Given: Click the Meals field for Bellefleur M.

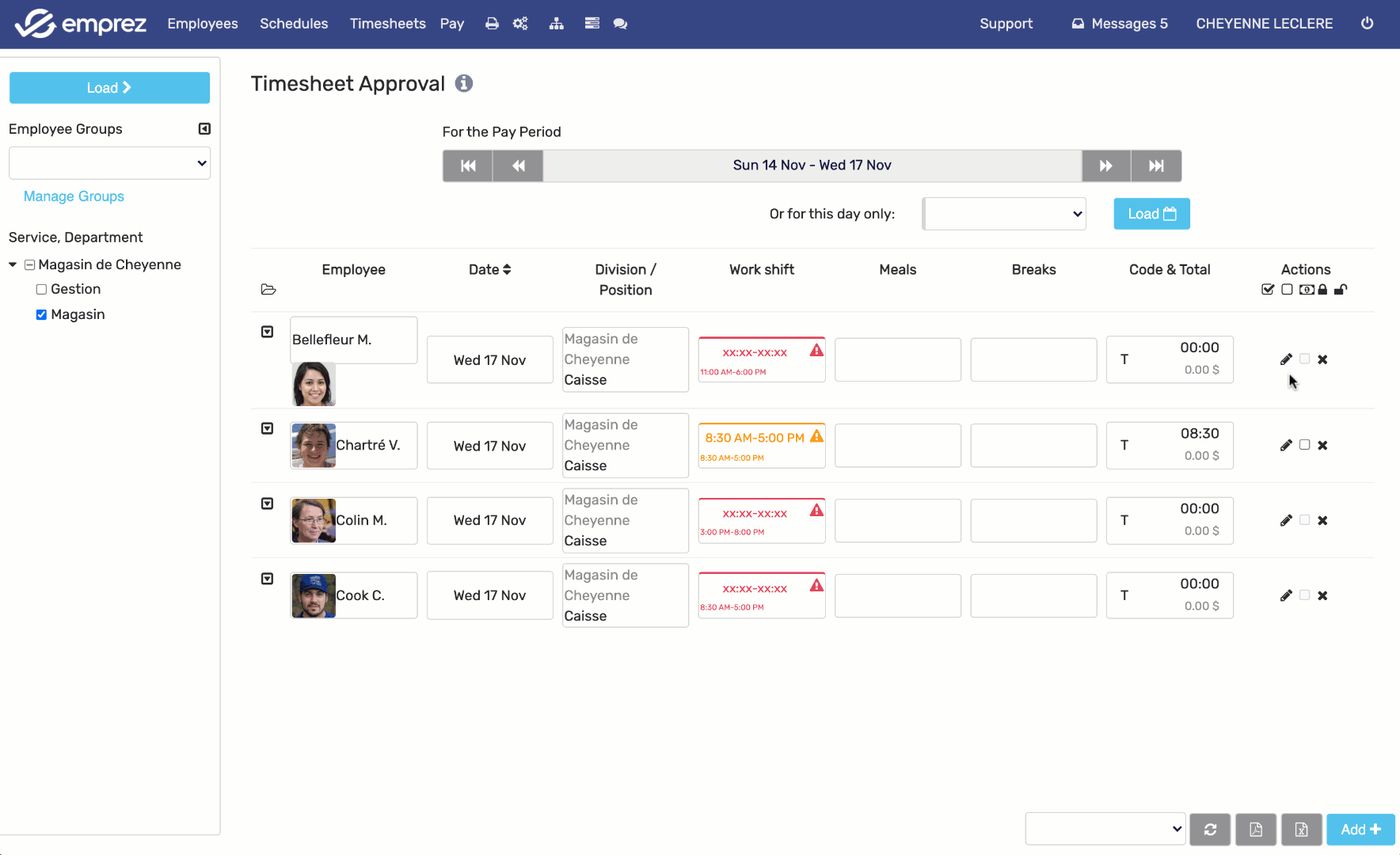Looking at the screenshot, I should 897,360.
